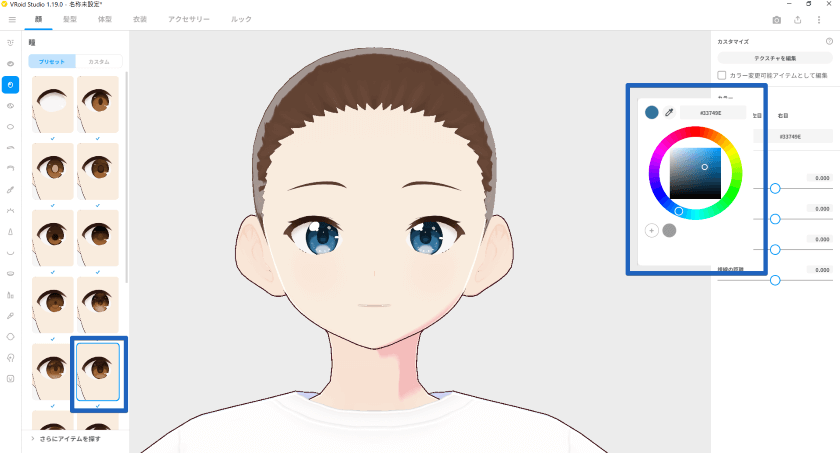The image size is (840, 453).
Task: Select the nose sidebar icon
Action: tap(10, 232)
